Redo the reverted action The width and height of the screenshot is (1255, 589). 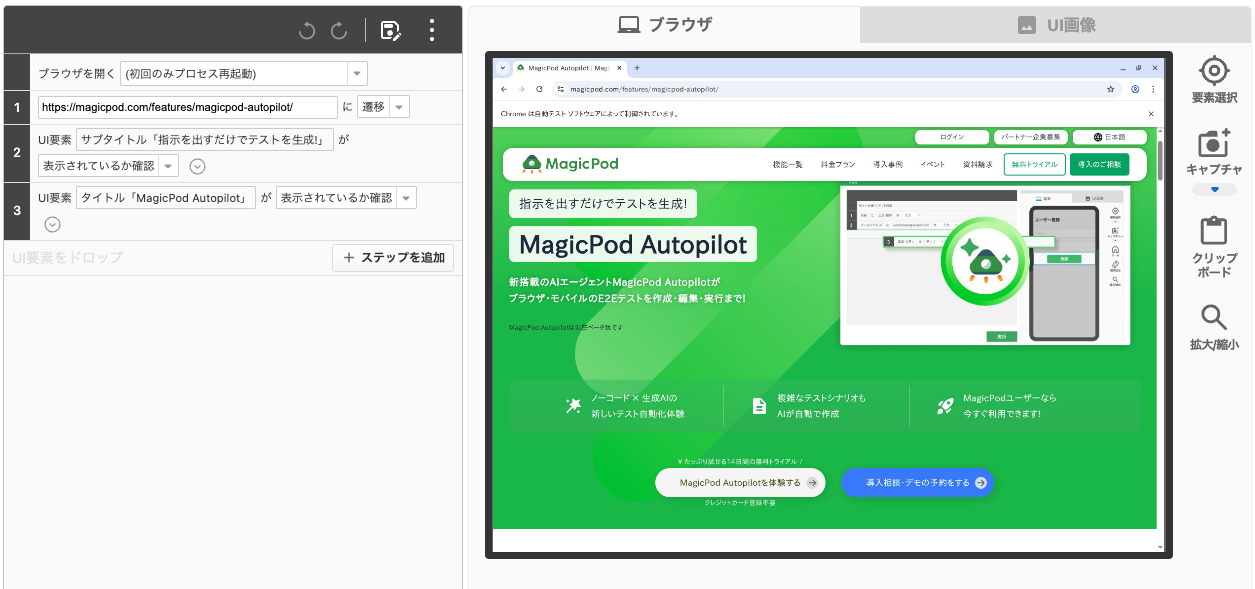point(340,30)
